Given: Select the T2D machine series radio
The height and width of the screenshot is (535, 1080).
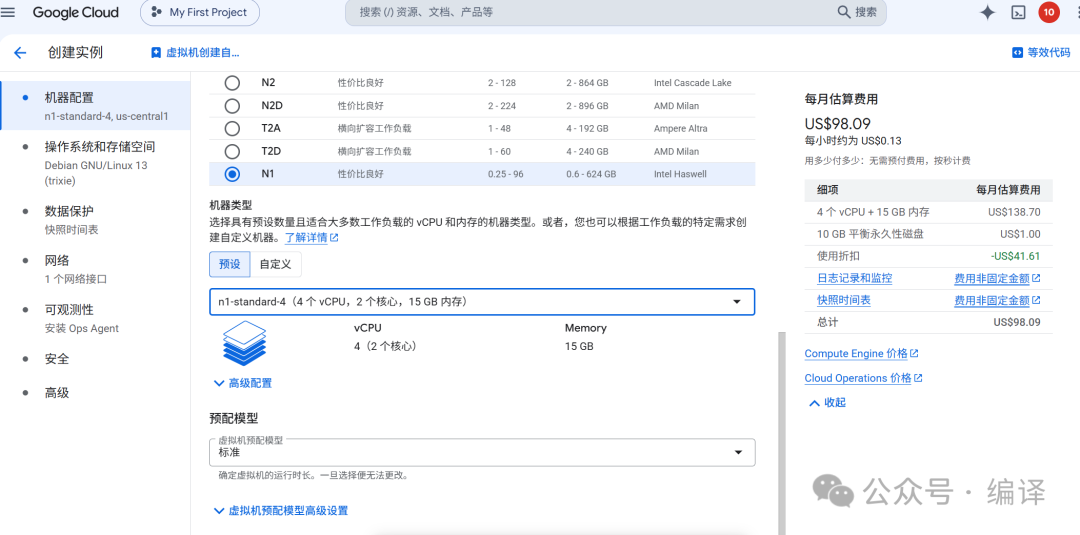Looking at the screenshot, I should 233,151.
